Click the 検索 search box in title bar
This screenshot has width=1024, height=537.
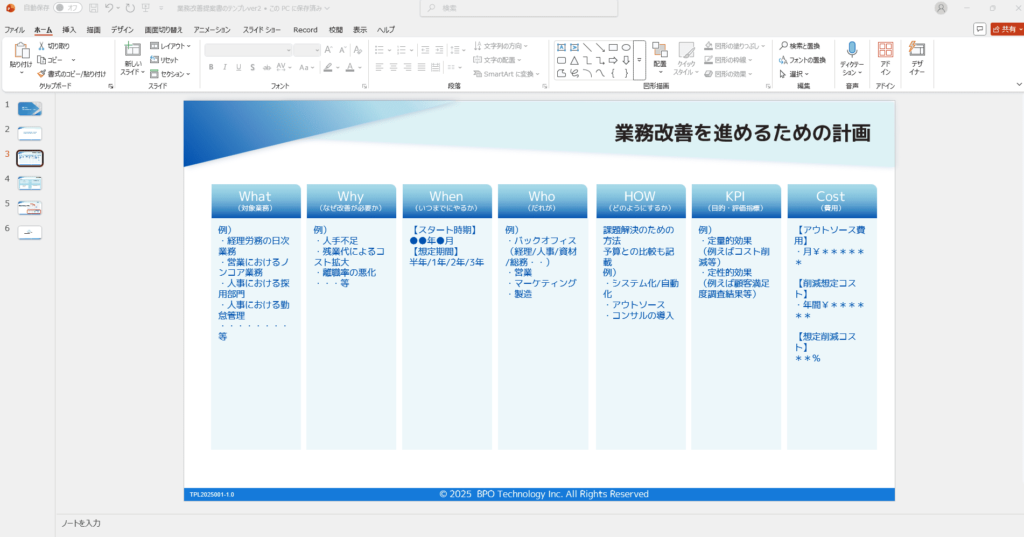[x=519, y=8]
